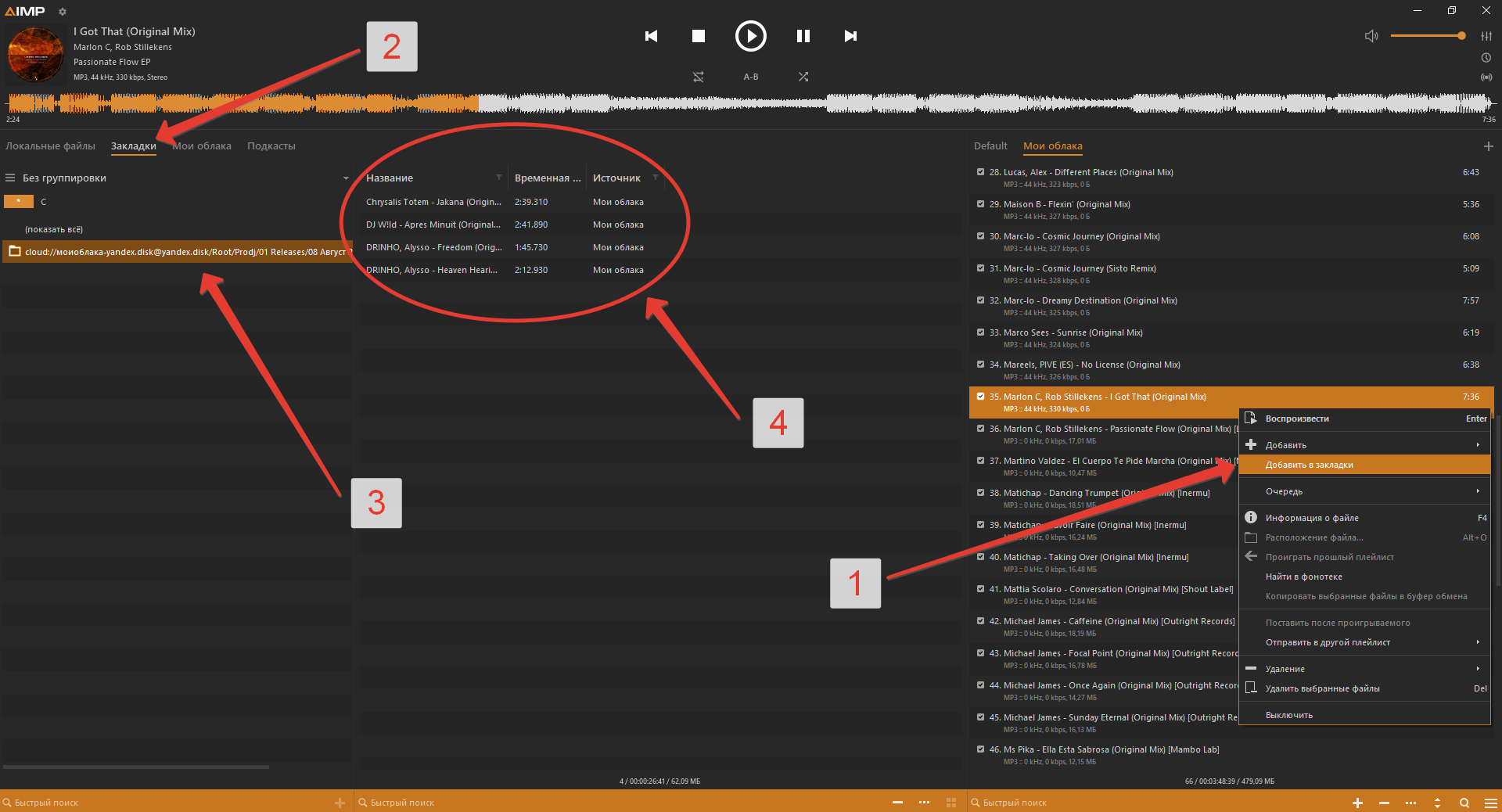
Task: Open settings gear next to AIMP logo
Action: 62,12
